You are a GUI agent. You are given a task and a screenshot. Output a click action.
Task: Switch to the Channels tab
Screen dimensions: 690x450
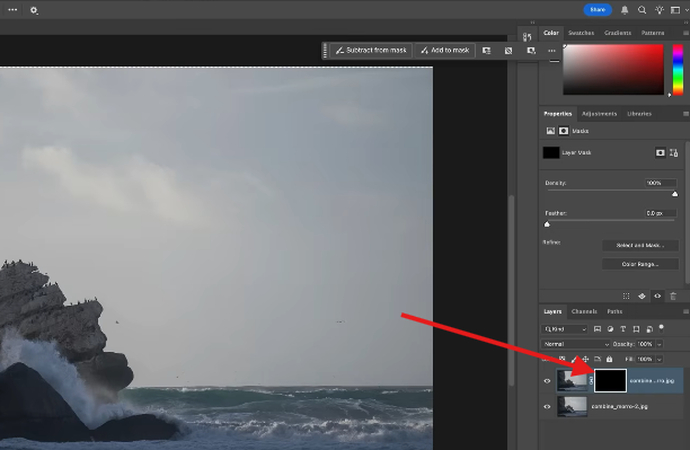tap(585, 311)
